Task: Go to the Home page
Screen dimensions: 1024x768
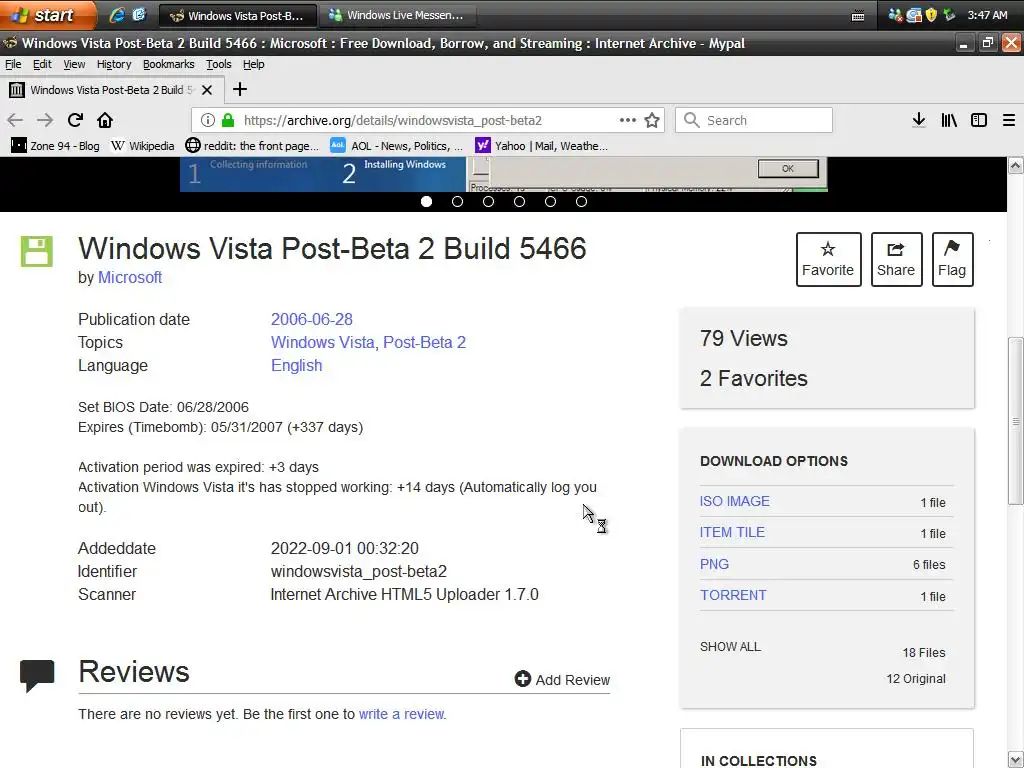Action: (x=105, y=120)
